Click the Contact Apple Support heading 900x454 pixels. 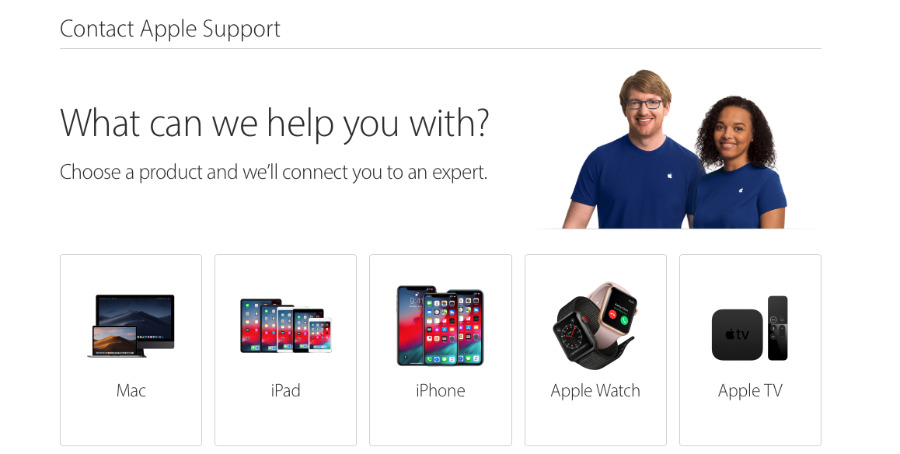click(170, 29)
